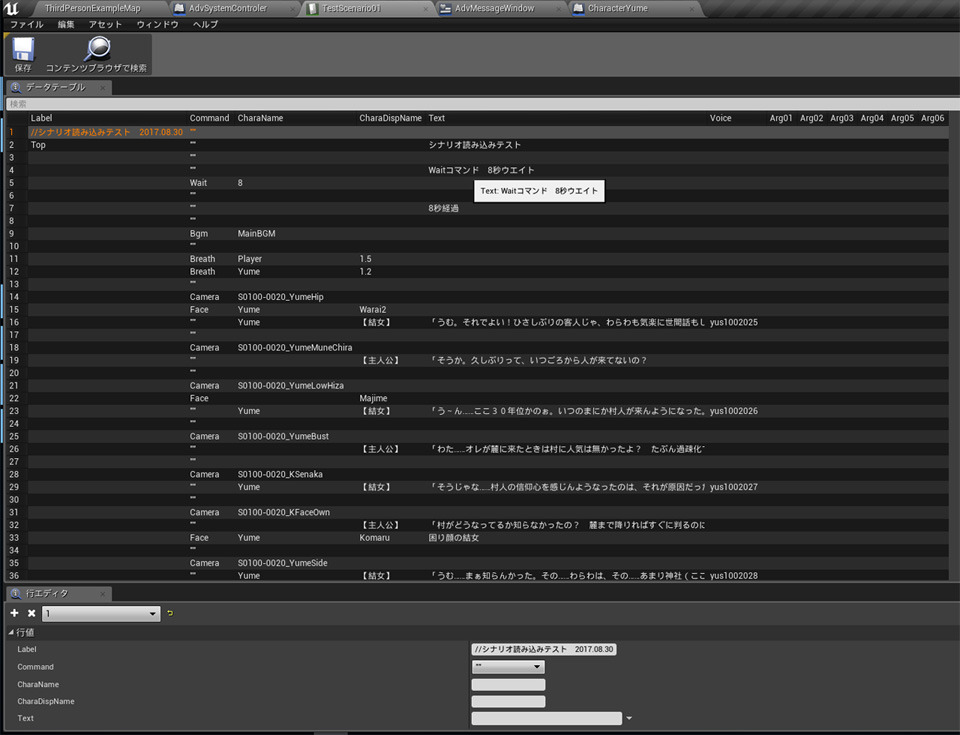960x735 pixels.
Task: Click the AdvSystemControler tab blueprint icon
Action: tap(179, 9)
